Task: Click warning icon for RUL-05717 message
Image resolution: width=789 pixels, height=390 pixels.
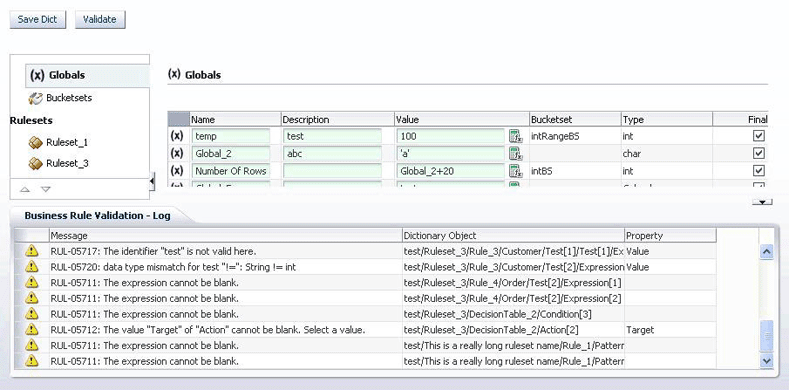Action: [32, 251]
